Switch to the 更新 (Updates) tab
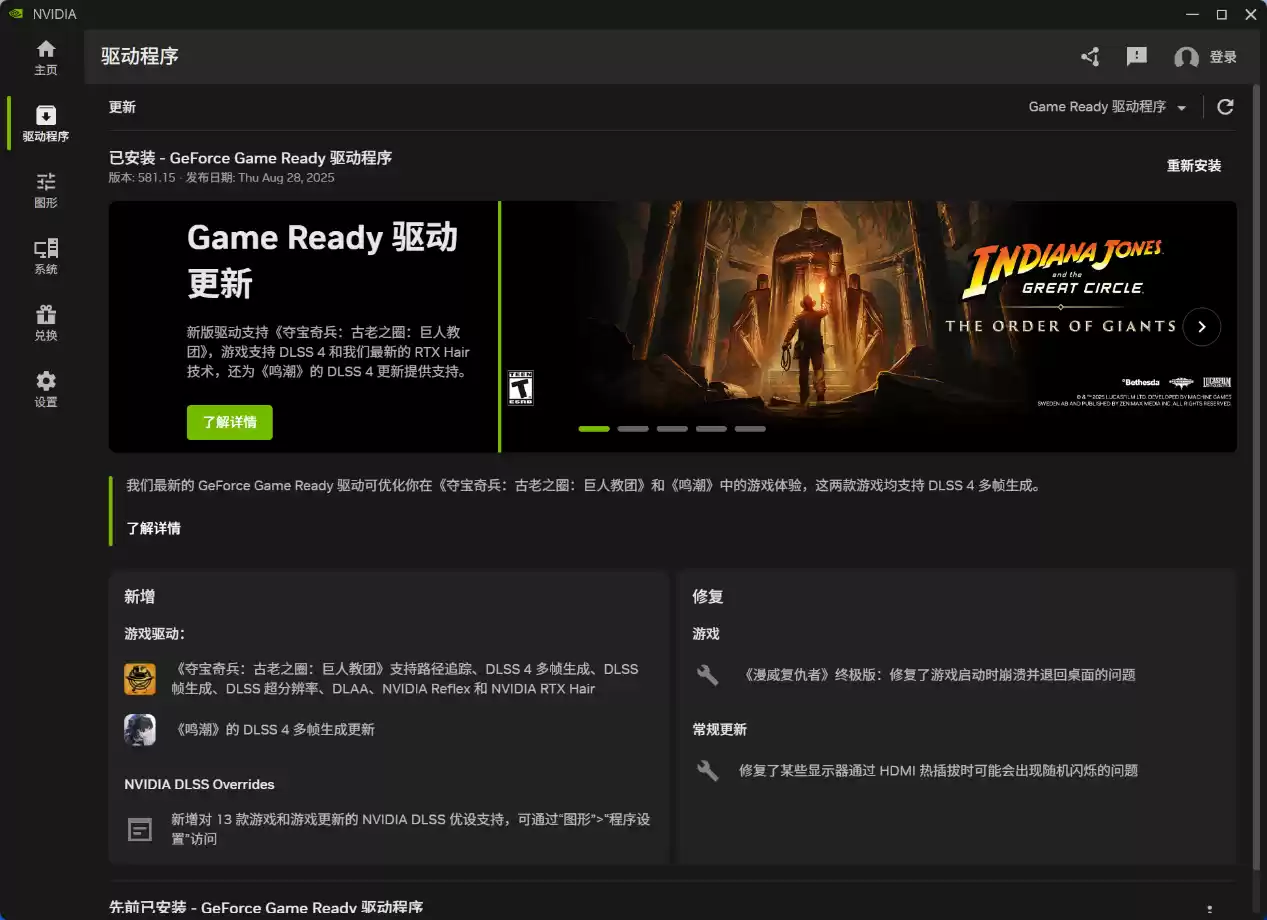 click(121, 107)
